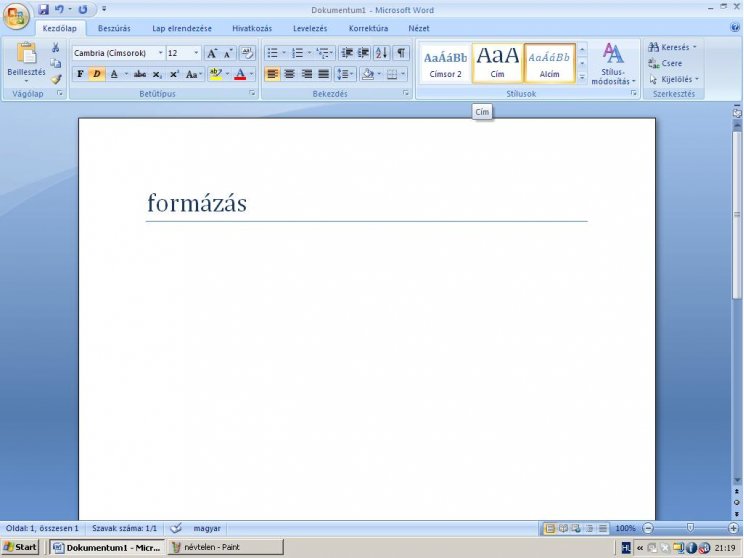The height and width of the screenshot is (558, 744).
Task: Open Word help question mark
Action: click(735, 28)
